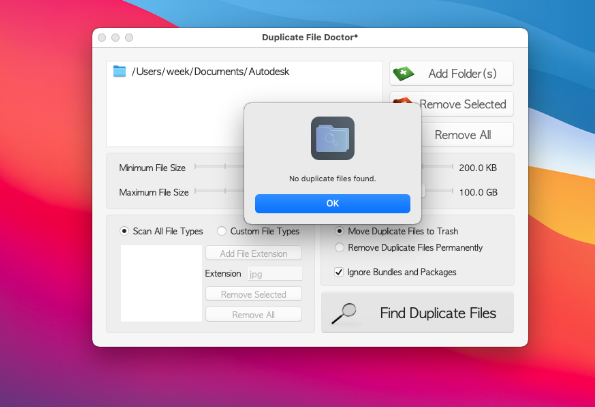Click the folder-search icon in the dialog

333,138
